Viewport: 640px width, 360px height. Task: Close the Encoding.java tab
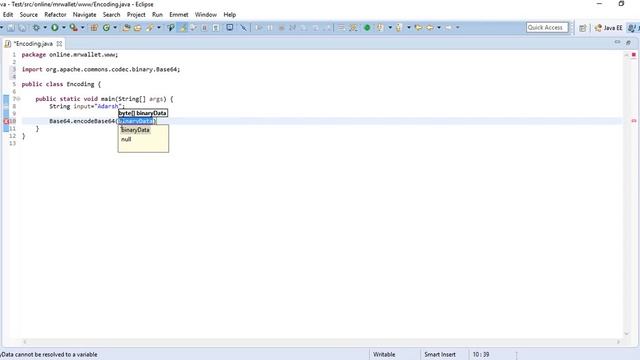pos(59,44)
